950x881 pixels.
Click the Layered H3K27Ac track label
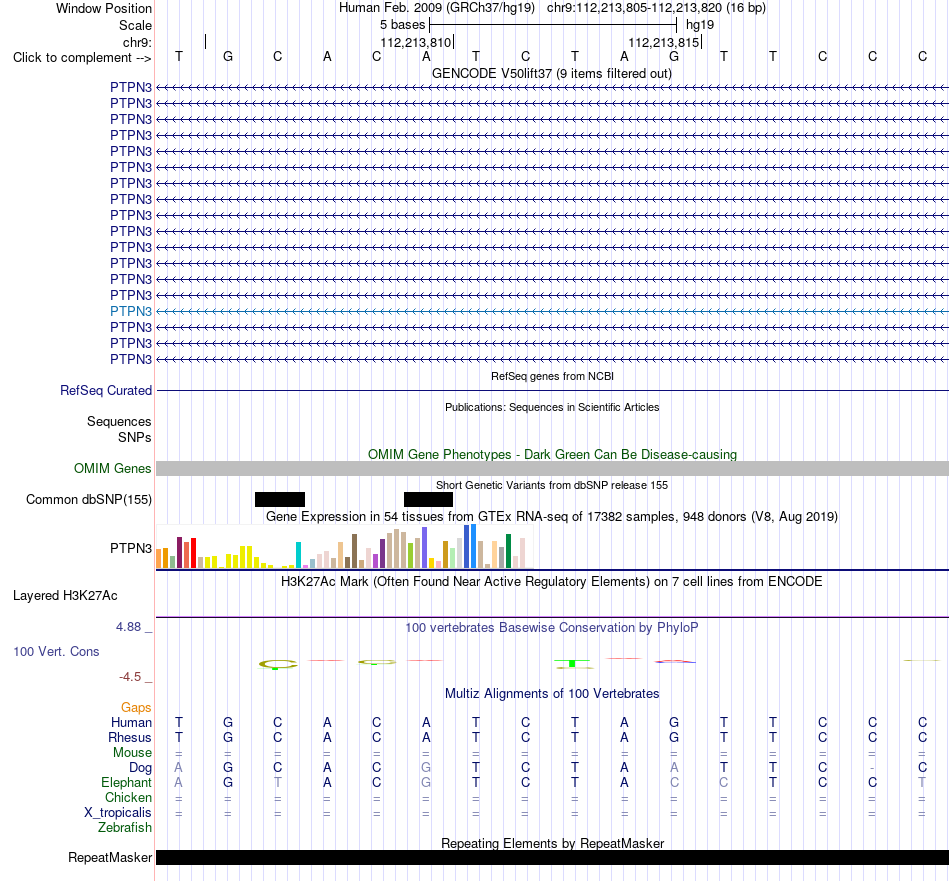click(65, 596)
